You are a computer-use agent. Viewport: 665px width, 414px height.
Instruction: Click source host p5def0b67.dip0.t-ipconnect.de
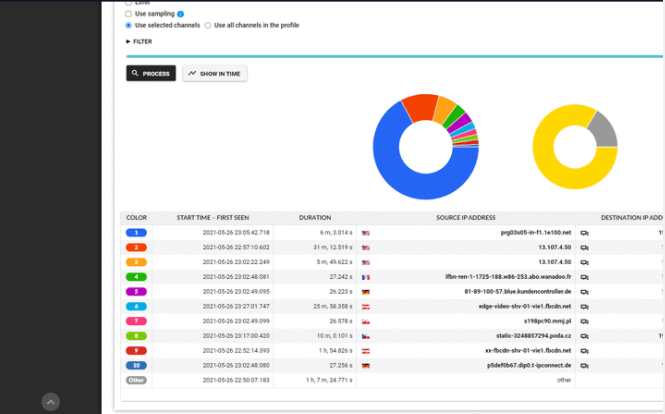[529, 365]
